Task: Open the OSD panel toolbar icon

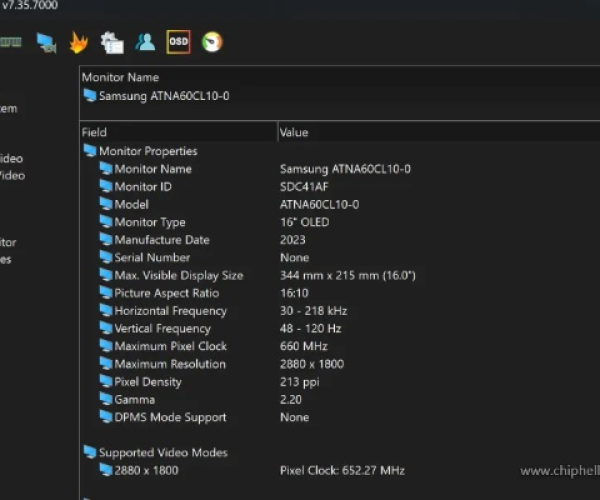Action: click(x=178, y=42)
